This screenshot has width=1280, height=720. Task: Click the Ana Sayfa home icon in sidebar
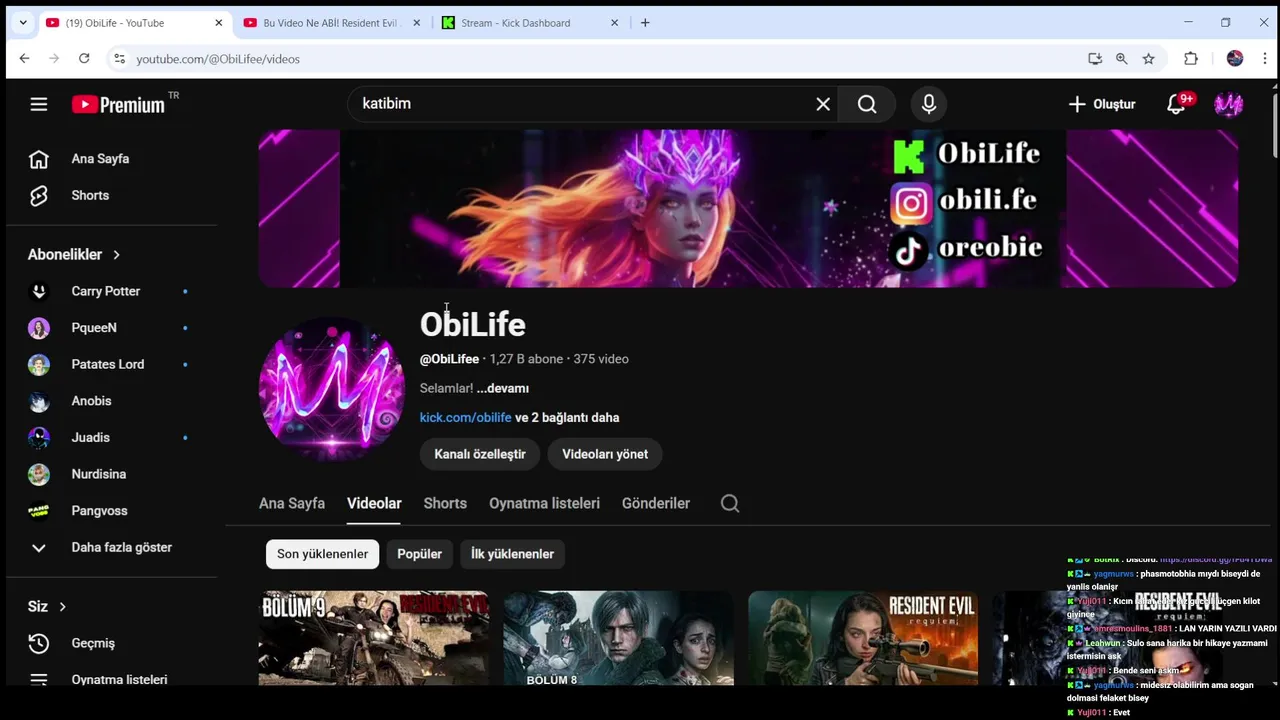pyautogui.click(x=39, y=159)
